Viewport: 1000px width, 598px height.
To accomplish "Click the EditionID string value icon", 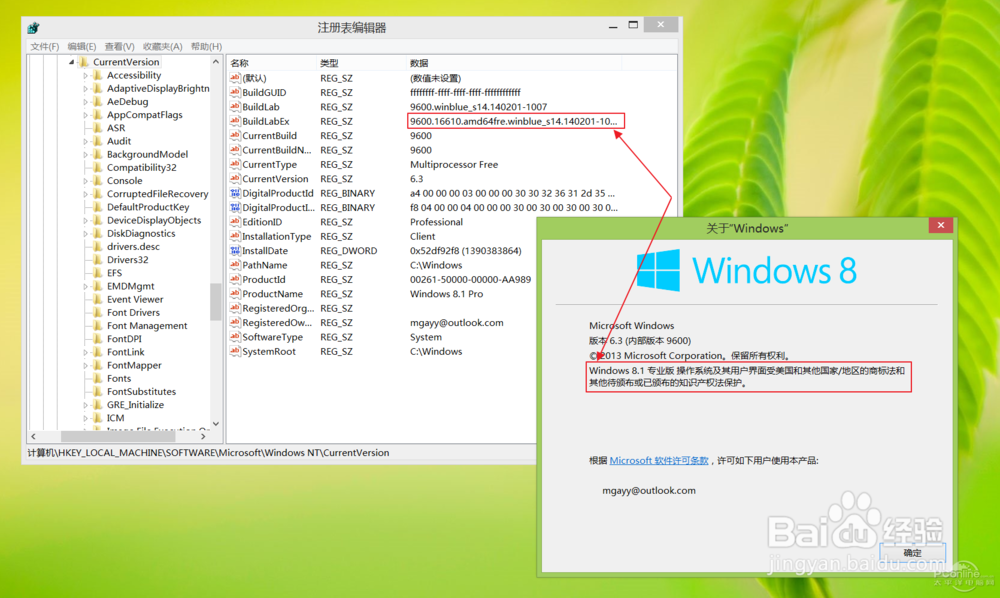I will coord(235,222).
